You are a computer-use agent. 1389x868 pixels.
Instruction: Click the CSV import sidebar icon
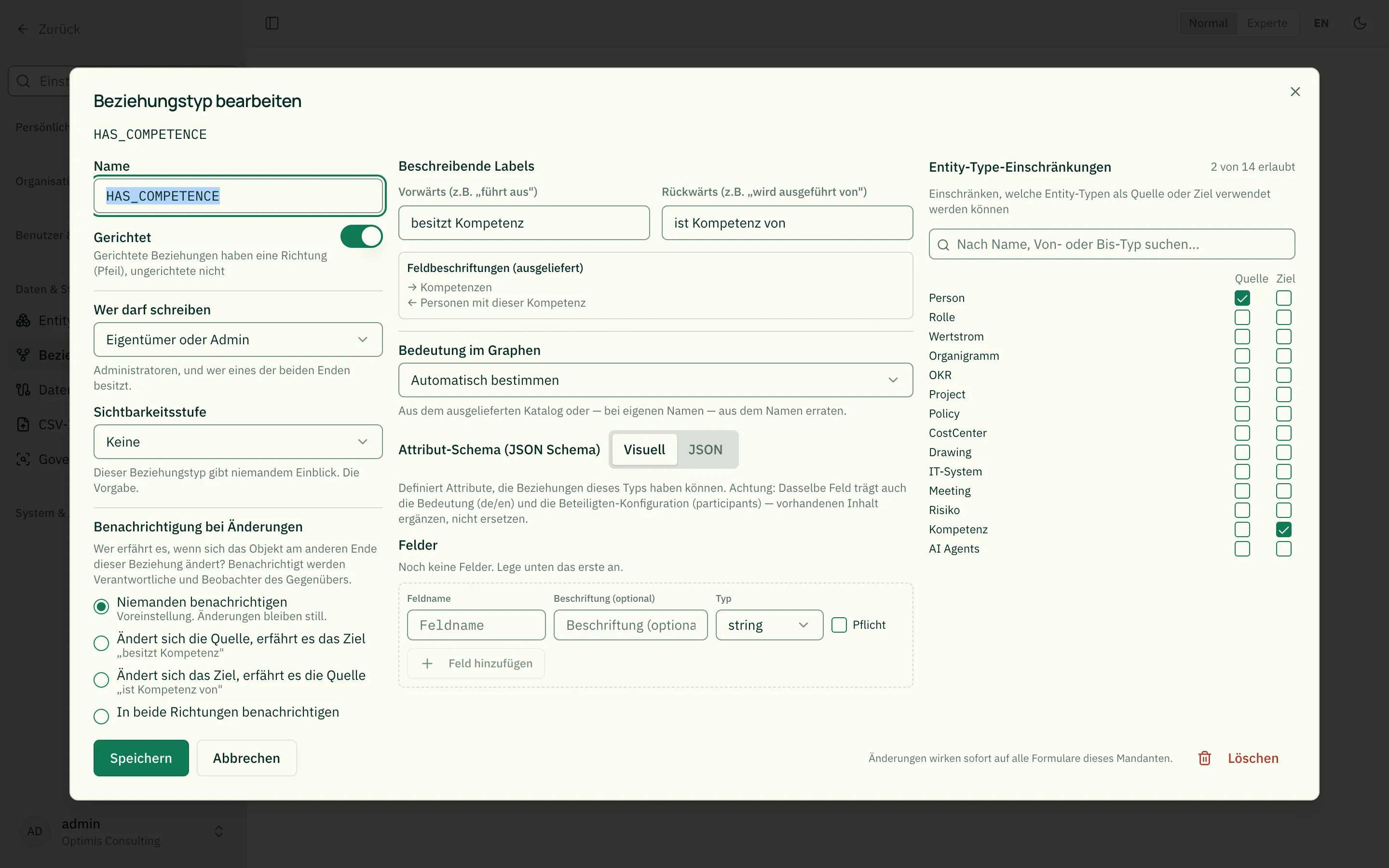pyautogui.click(x=23, y=424)
